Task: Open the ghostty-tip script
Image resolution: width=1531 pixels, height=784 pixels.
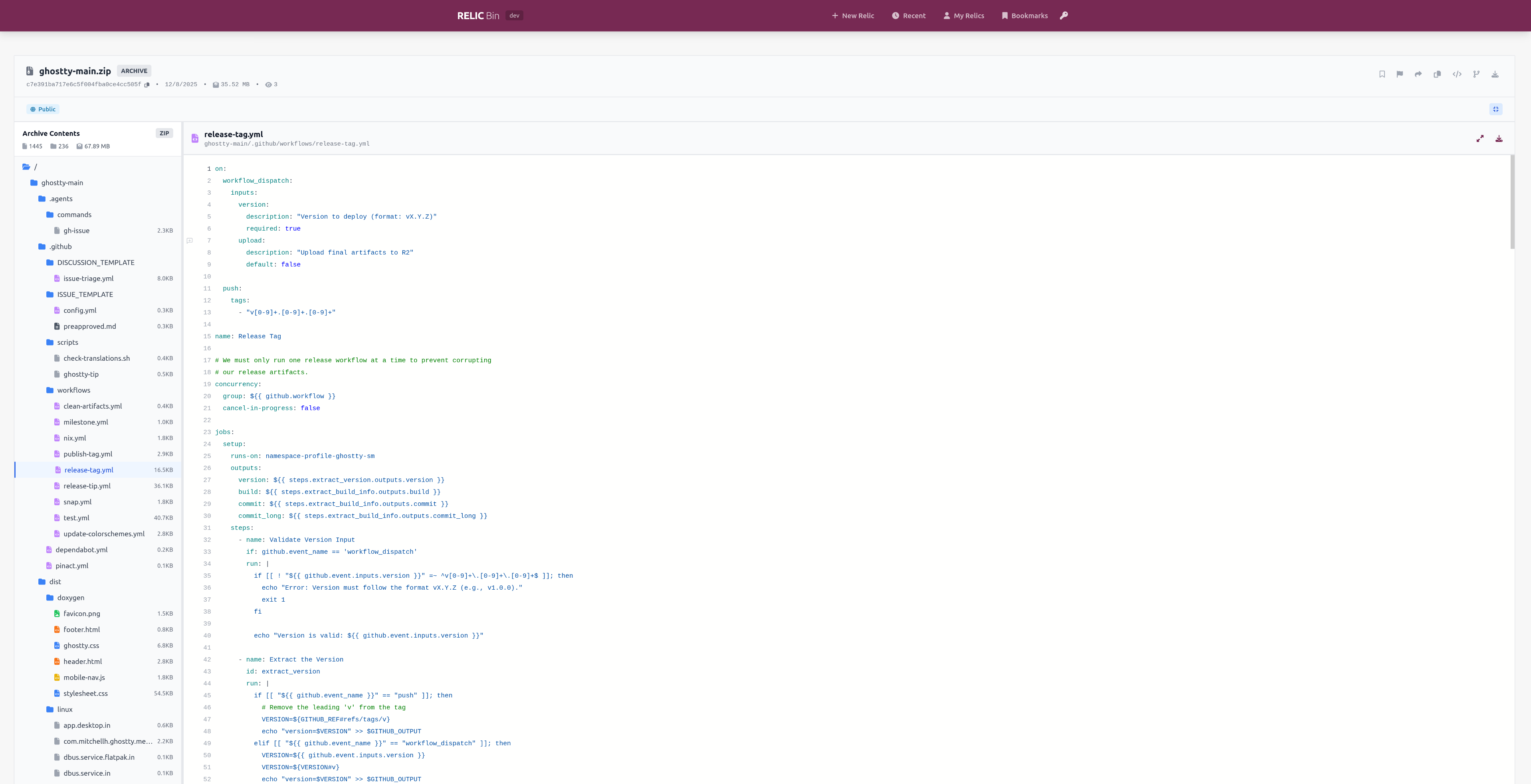Action: tap(97, 375)
